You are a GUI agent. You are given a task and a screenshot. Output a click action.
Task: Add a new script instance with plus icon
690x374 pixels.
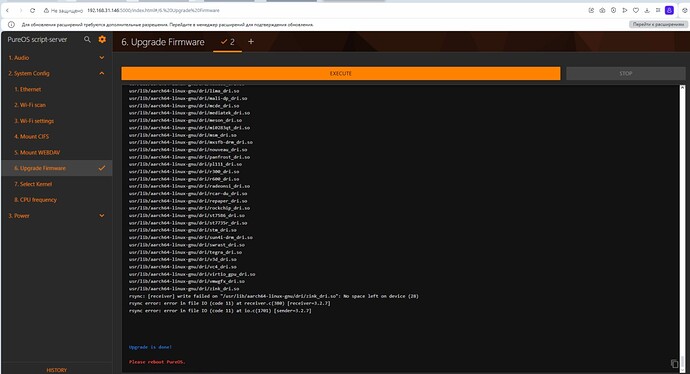[x=251, y=42]
